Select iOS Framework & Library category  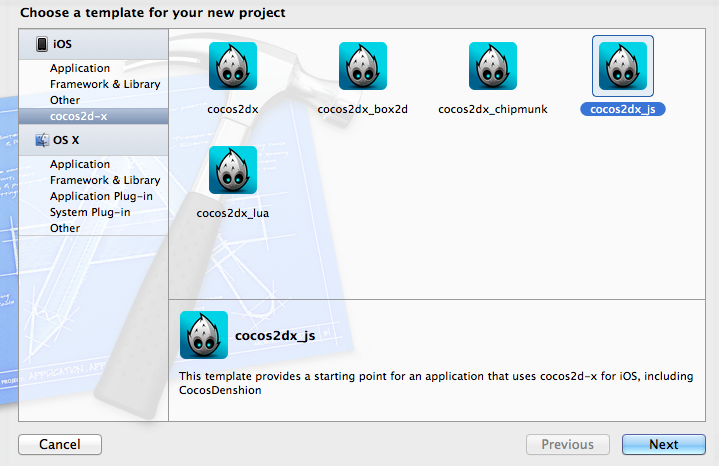[x=105, y=84]
